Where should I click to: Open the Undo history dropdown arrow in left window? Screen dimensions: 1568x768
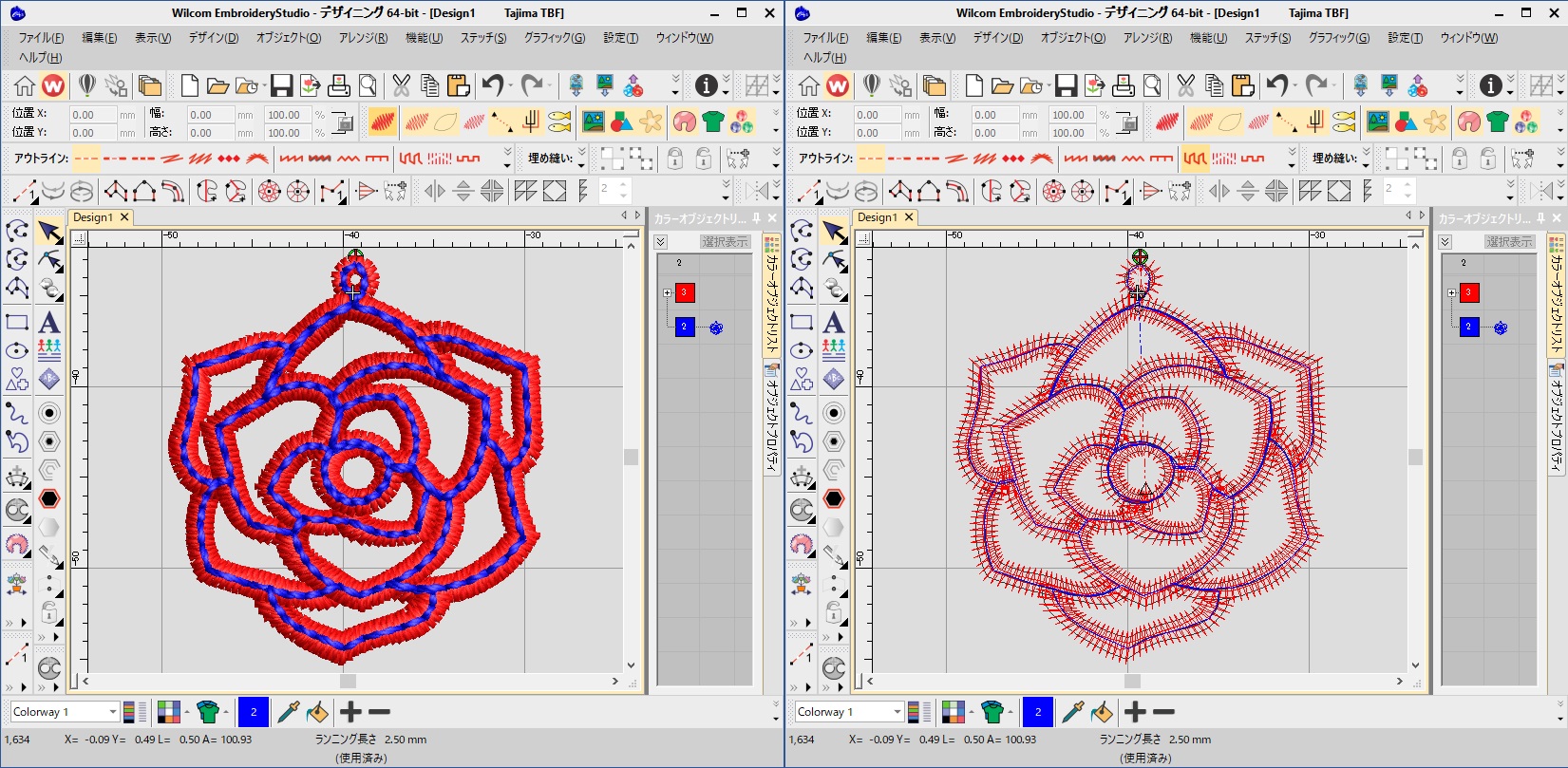coord(511,86)
